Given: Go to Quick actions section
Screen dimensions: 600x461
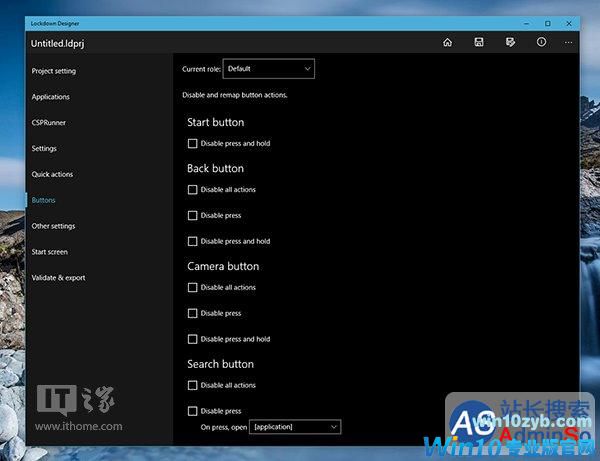Looking at the screenshot, I should pos(52,174).
